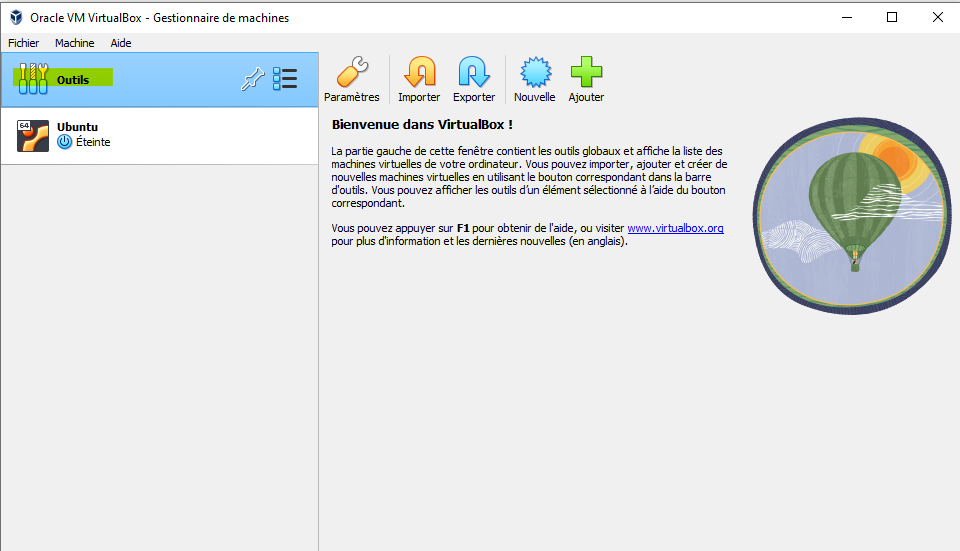The width and height of the screenshot is (960, 551).
Task: Maximize the VirtualBox window
Action: (x=891, y=17)
